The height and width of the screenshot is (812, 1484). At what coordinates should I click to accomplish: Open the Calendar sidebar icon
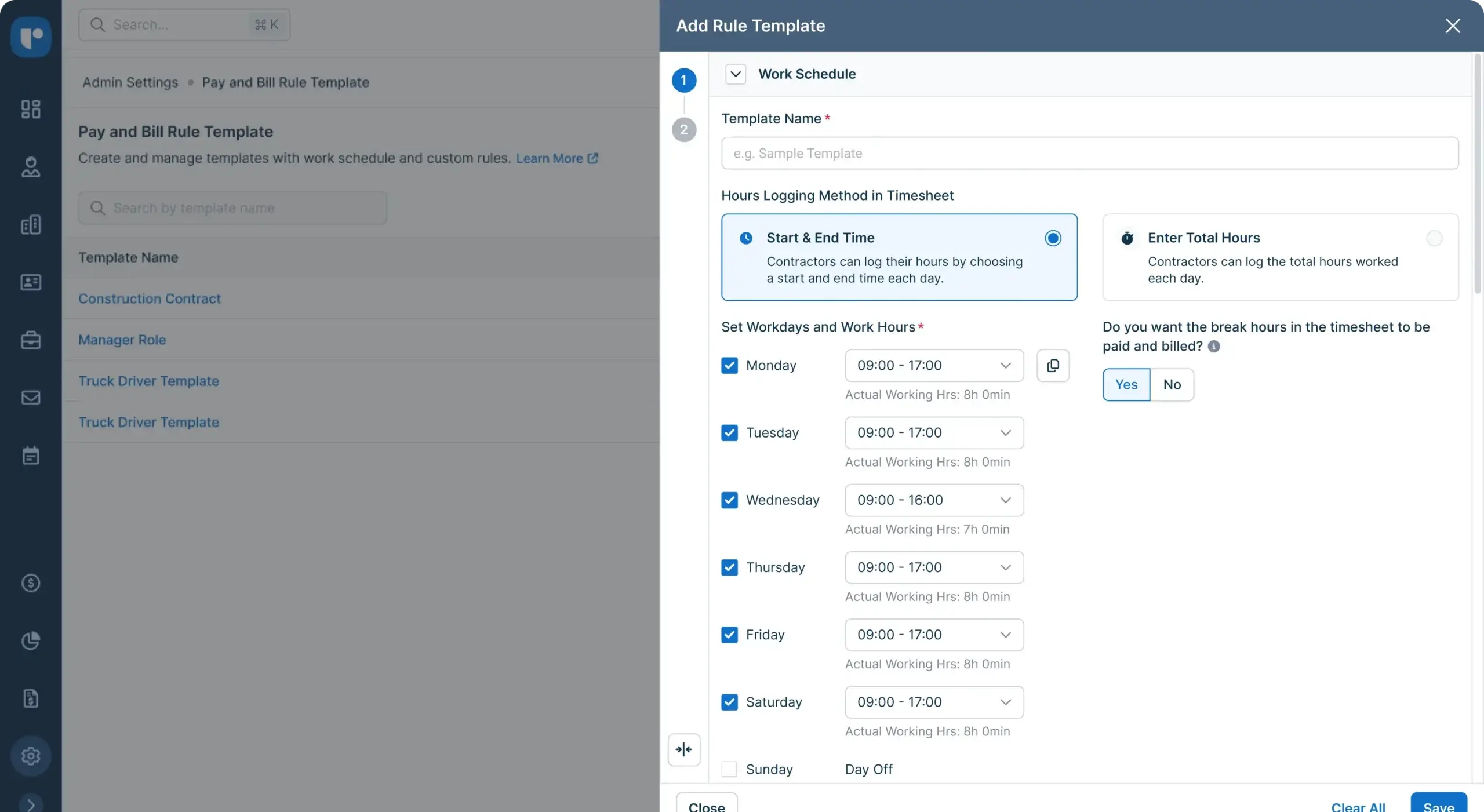[31, 456]
